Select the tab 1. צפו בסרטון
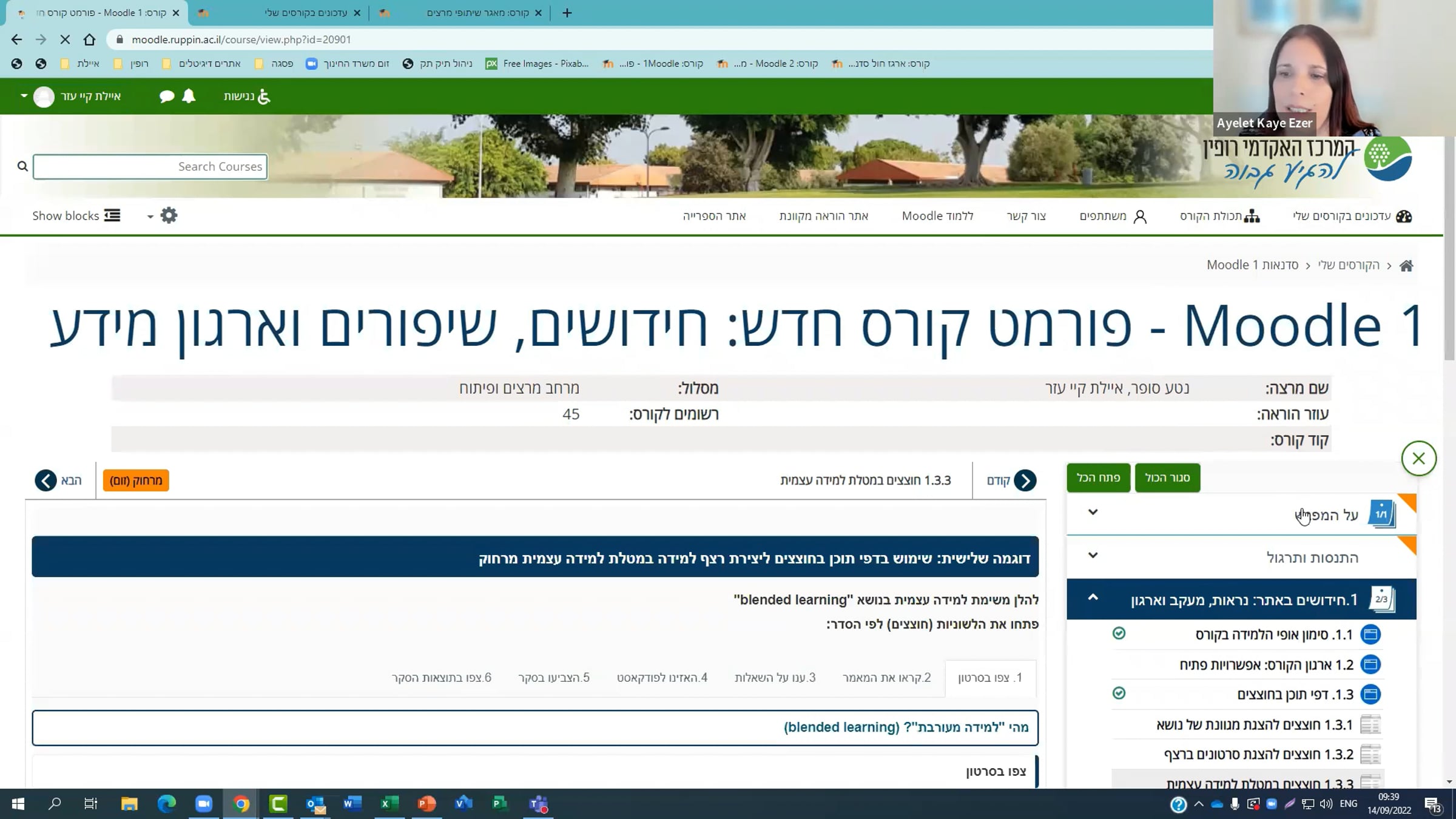The width and height of the screenshot is (1456, 819). pyautogui.click(x=990, y=678)
